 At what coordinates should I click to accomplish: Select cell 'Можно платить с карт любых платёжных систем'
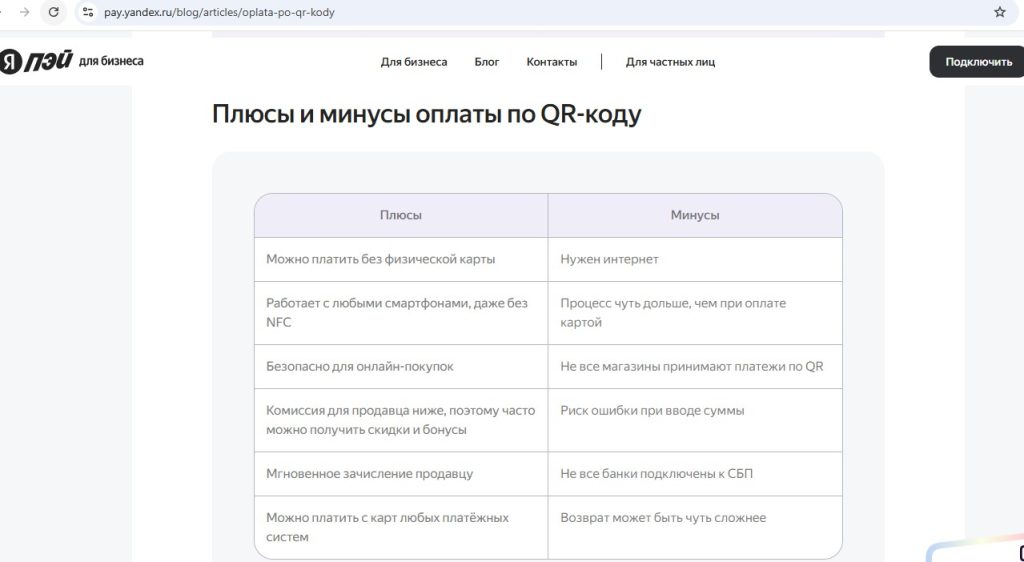coord(401,527)
